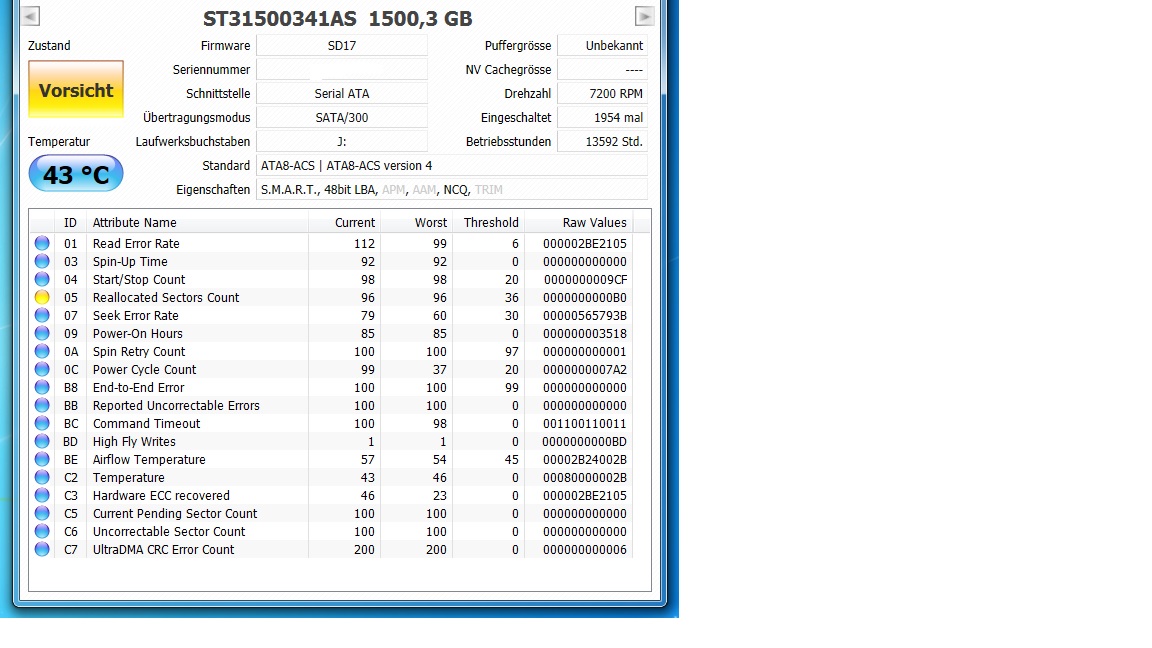Click the Eingeschaltet field 1954 mal
This screenshot has height=648, width=1152.
tap(602, 118)
